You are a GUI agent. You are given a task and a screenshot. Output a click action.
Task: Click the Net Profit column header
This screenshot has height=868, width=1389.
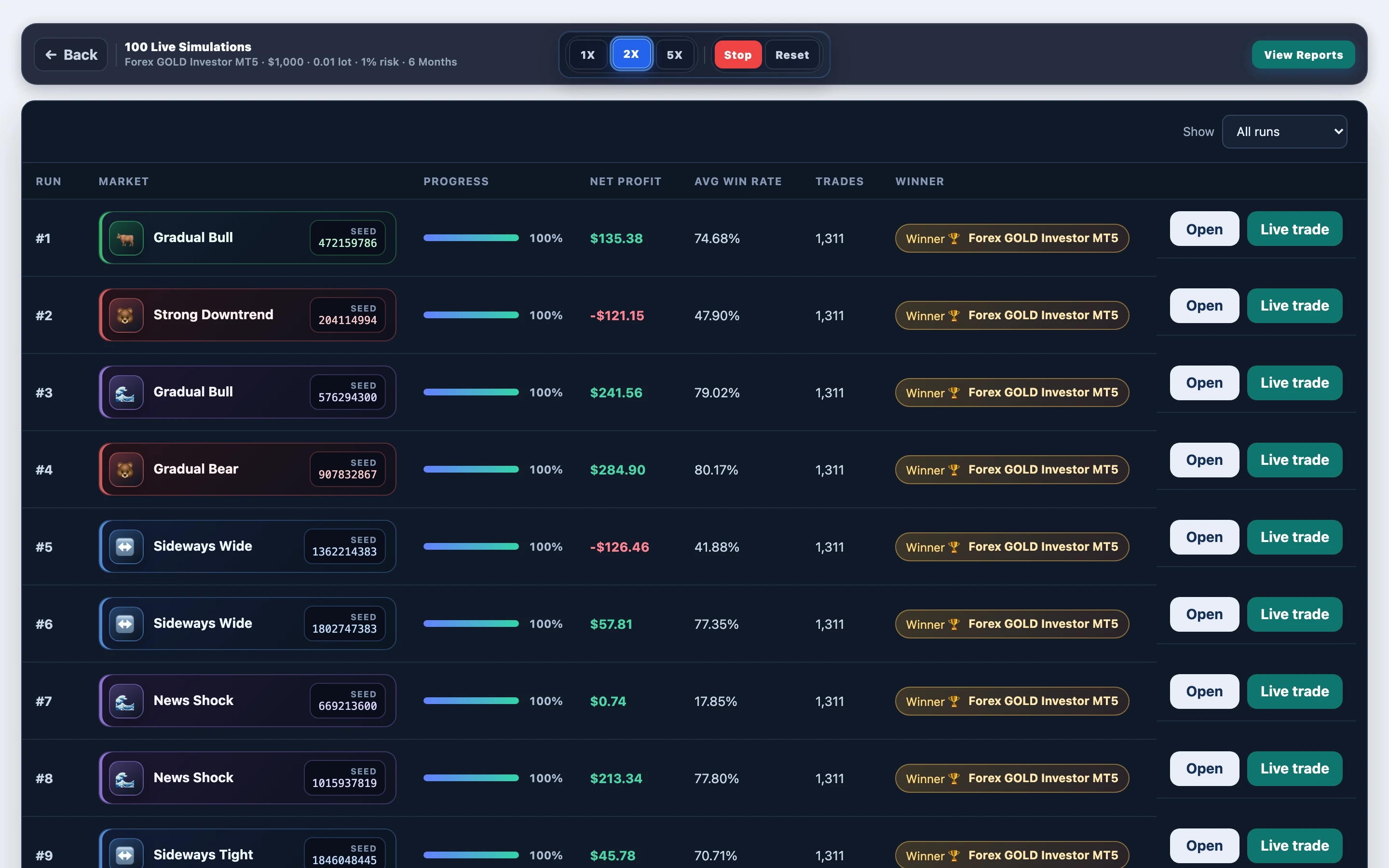pos(625,181)
